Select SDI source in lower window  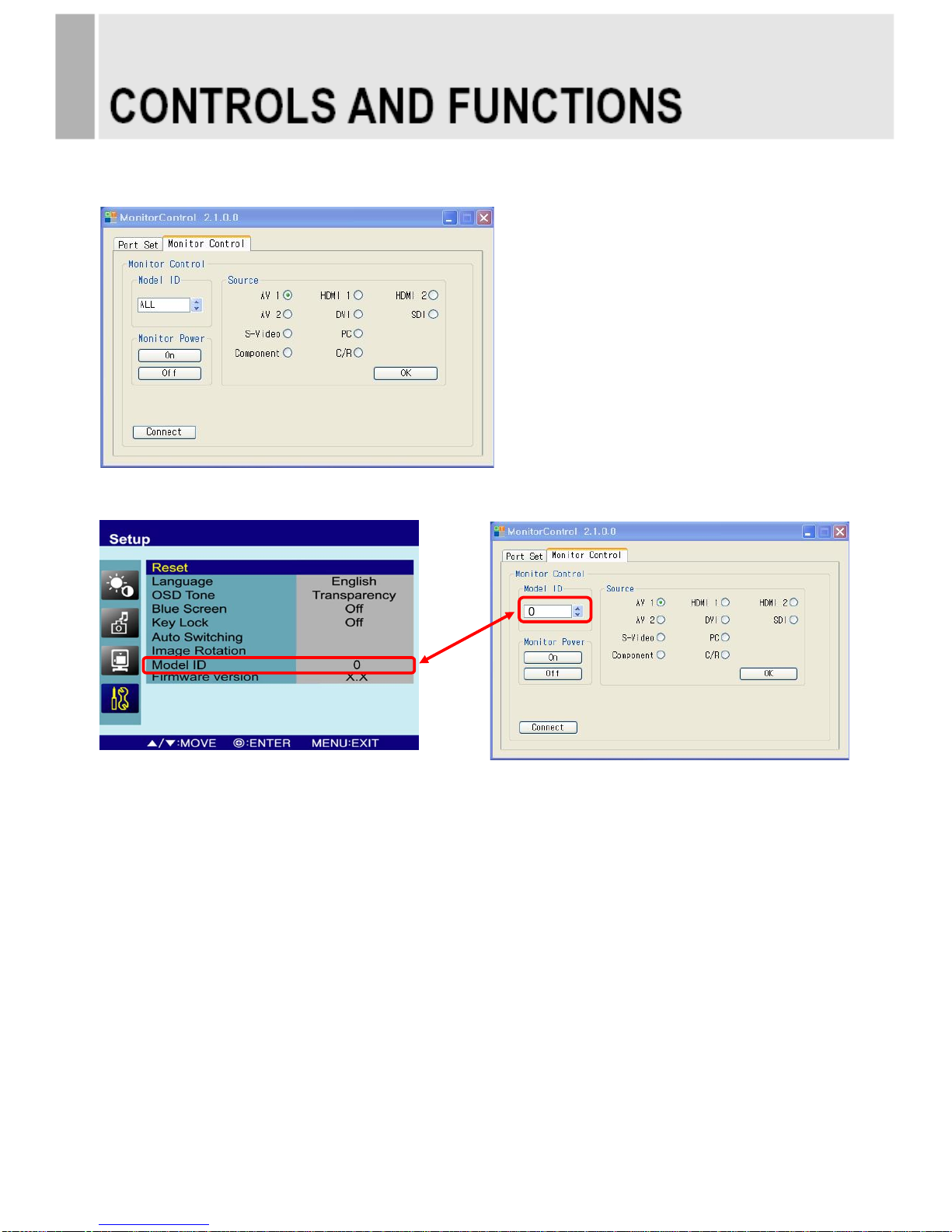793,620
